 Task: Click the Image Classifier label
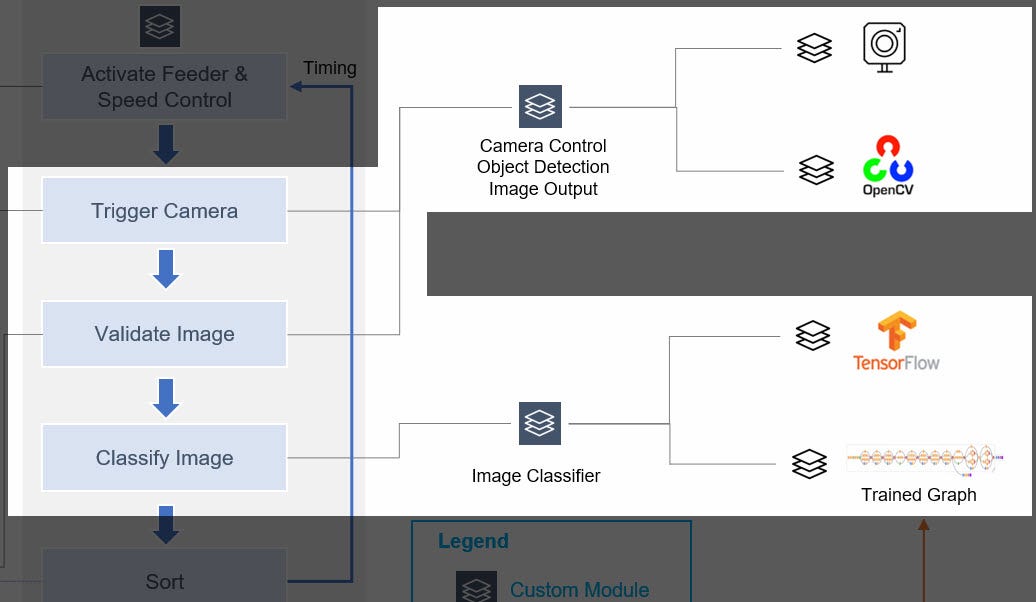coord(536,476)
